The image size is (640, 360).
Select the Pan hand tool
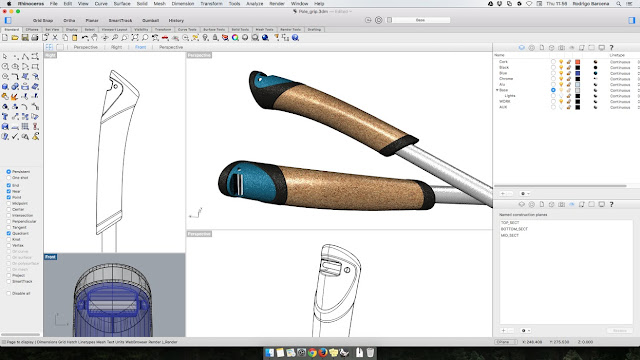click(x=95, y=38)
